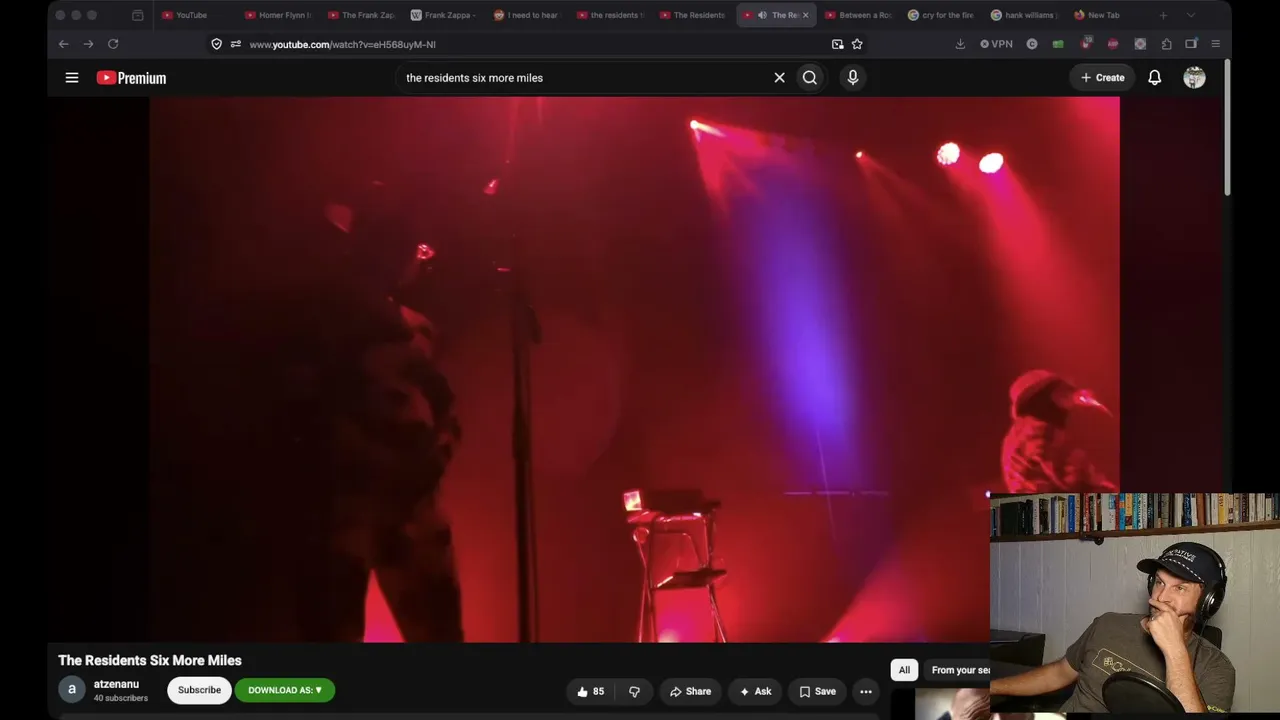This screenshot has height=720, width=1280.
Task: Mute the active tab audio icon
Action: click(x=762, y=15)
